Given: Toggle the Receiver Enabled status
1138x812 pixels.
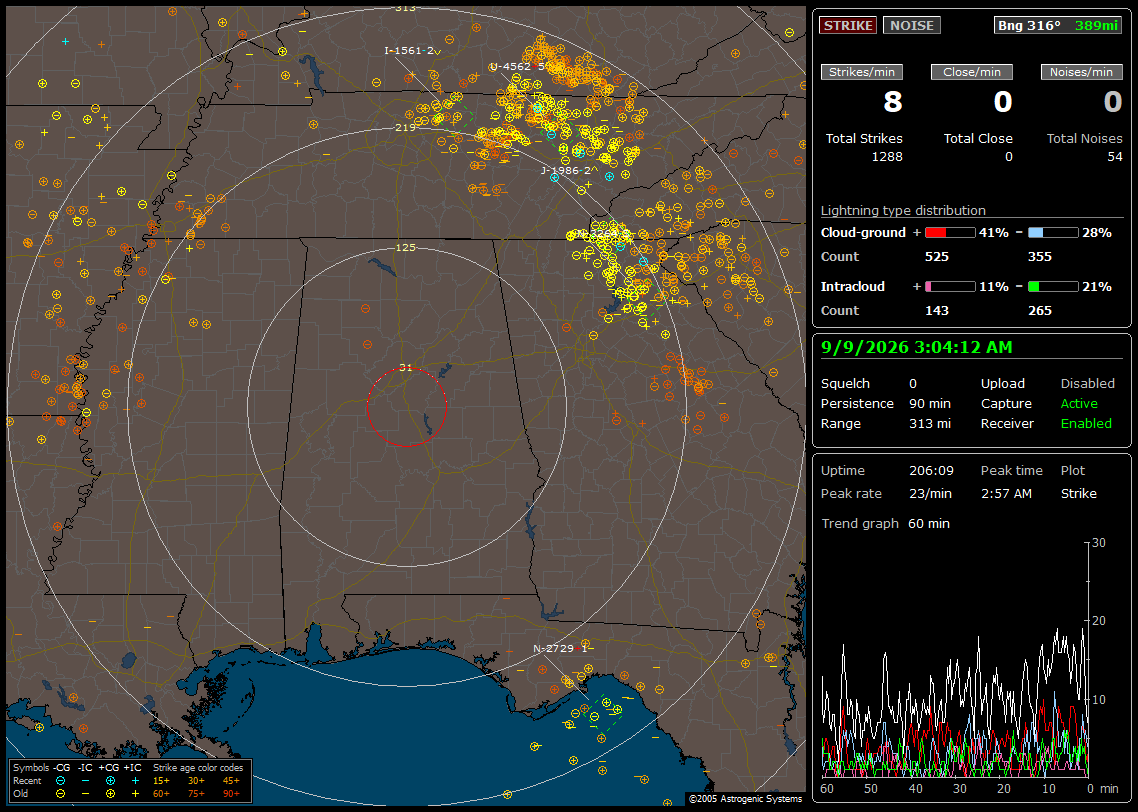Looking at the screenshot, I should (1086, 423).
